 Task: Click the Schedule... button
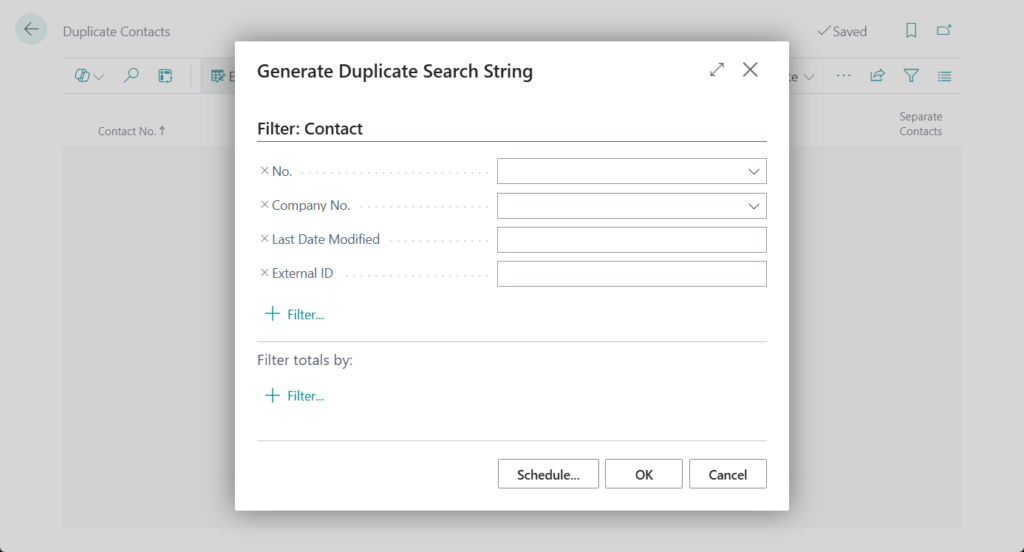(x=548, y=474)
